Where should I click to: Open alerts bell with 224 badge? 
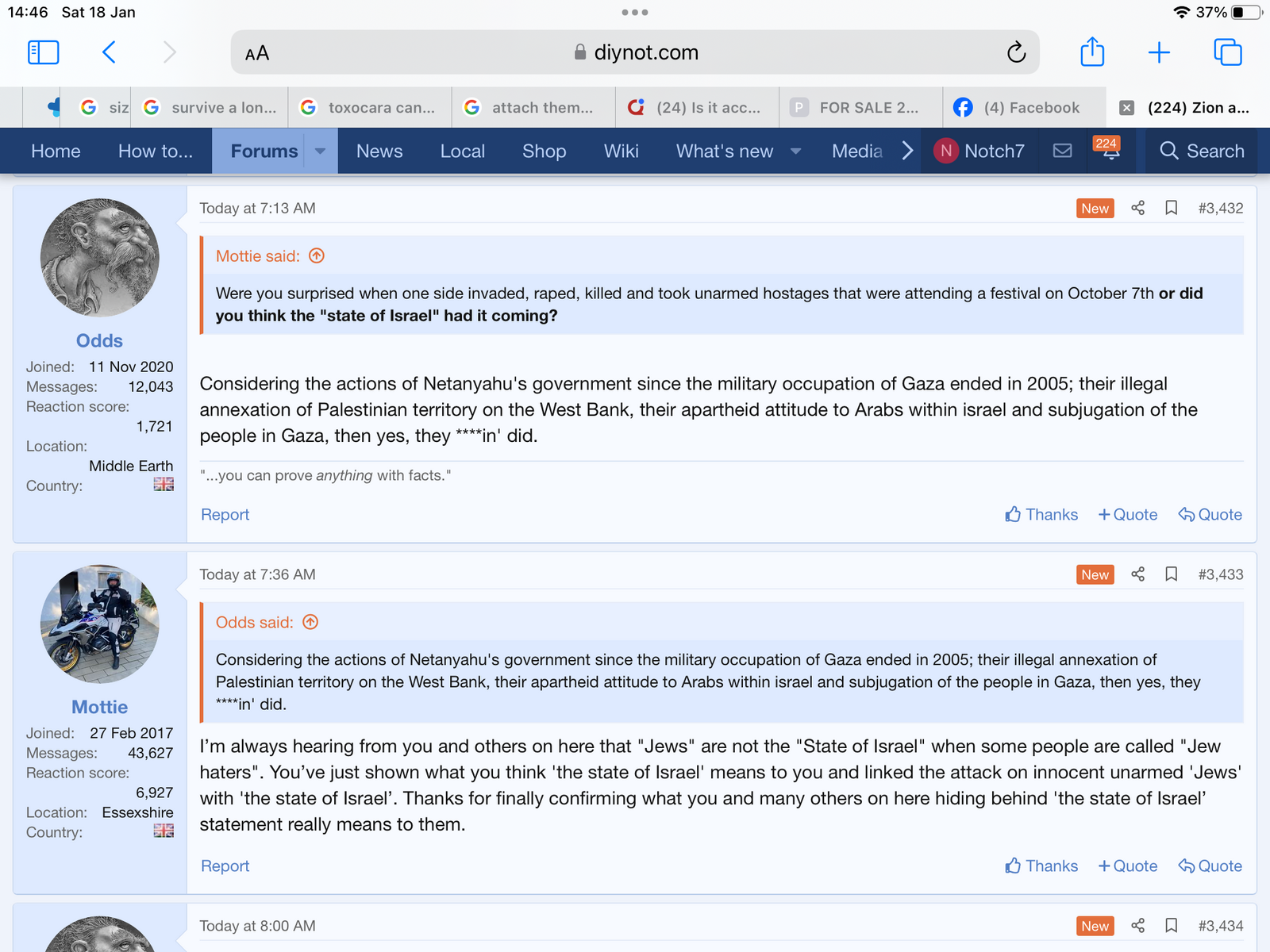point(1110,150)
